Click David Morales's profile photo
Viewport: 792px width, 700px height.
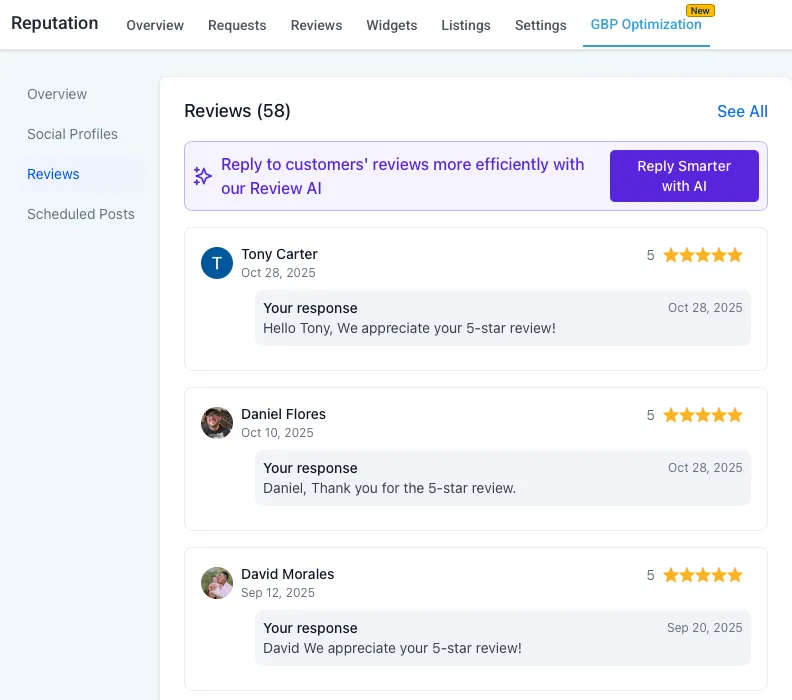coord(217,583)
